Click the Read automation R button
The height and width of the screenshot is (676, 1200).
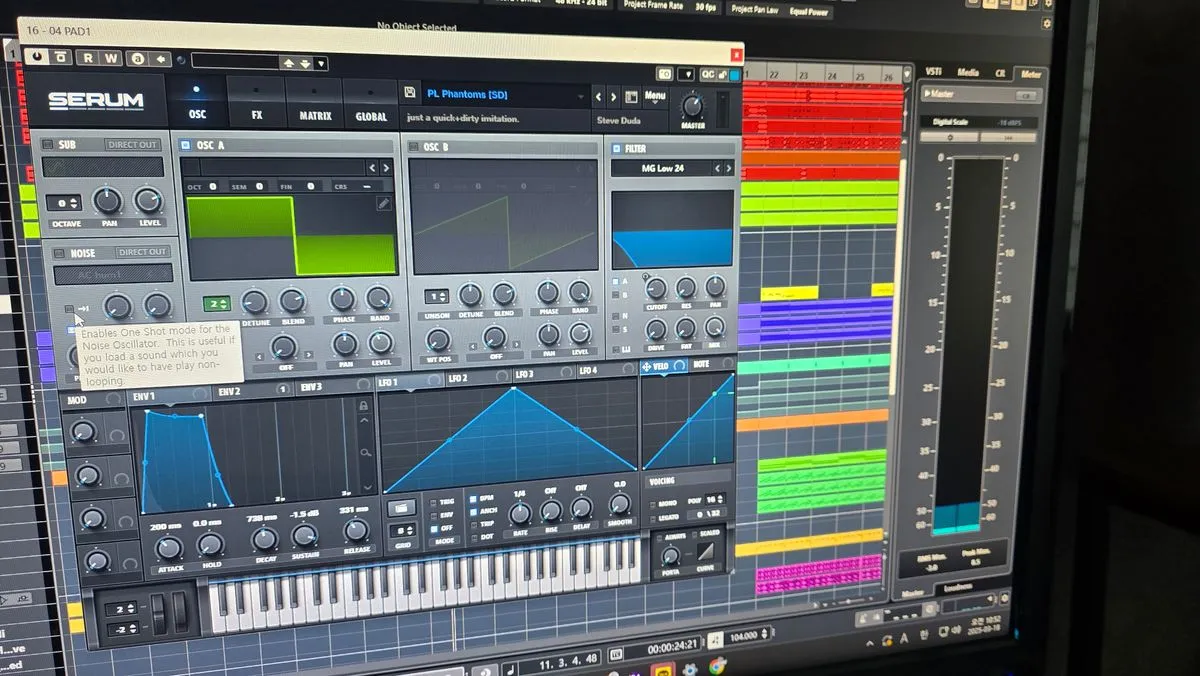point(87,59)
